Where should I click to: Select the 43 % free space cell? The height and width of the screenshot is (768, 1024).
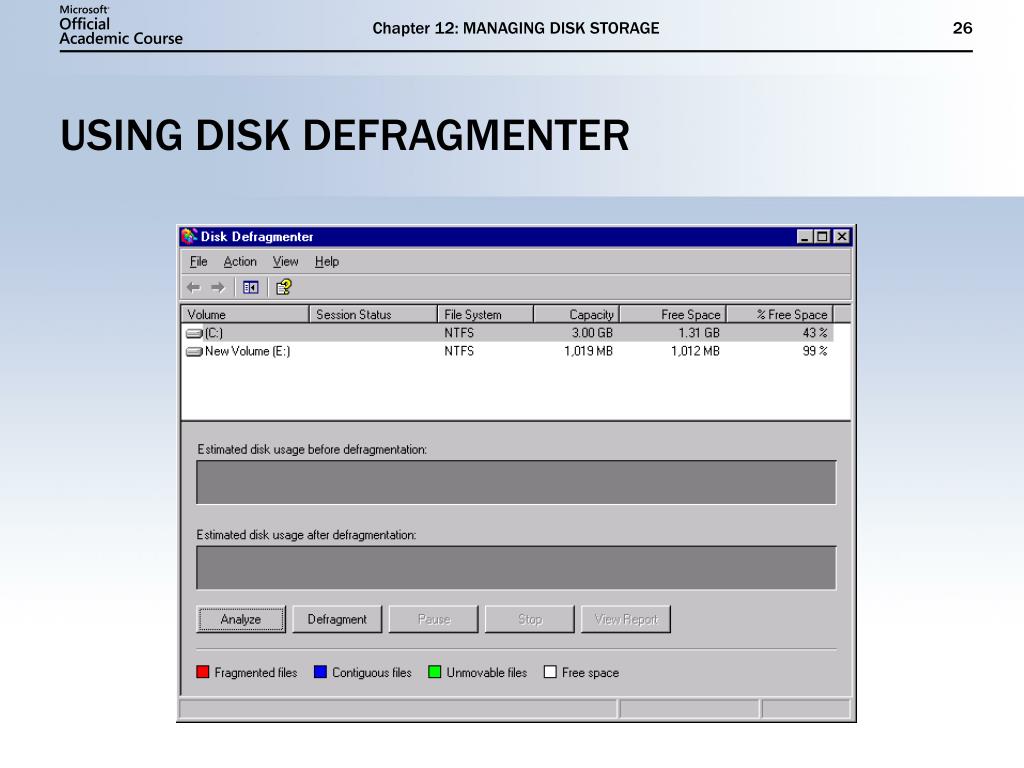tap(814, 333)
